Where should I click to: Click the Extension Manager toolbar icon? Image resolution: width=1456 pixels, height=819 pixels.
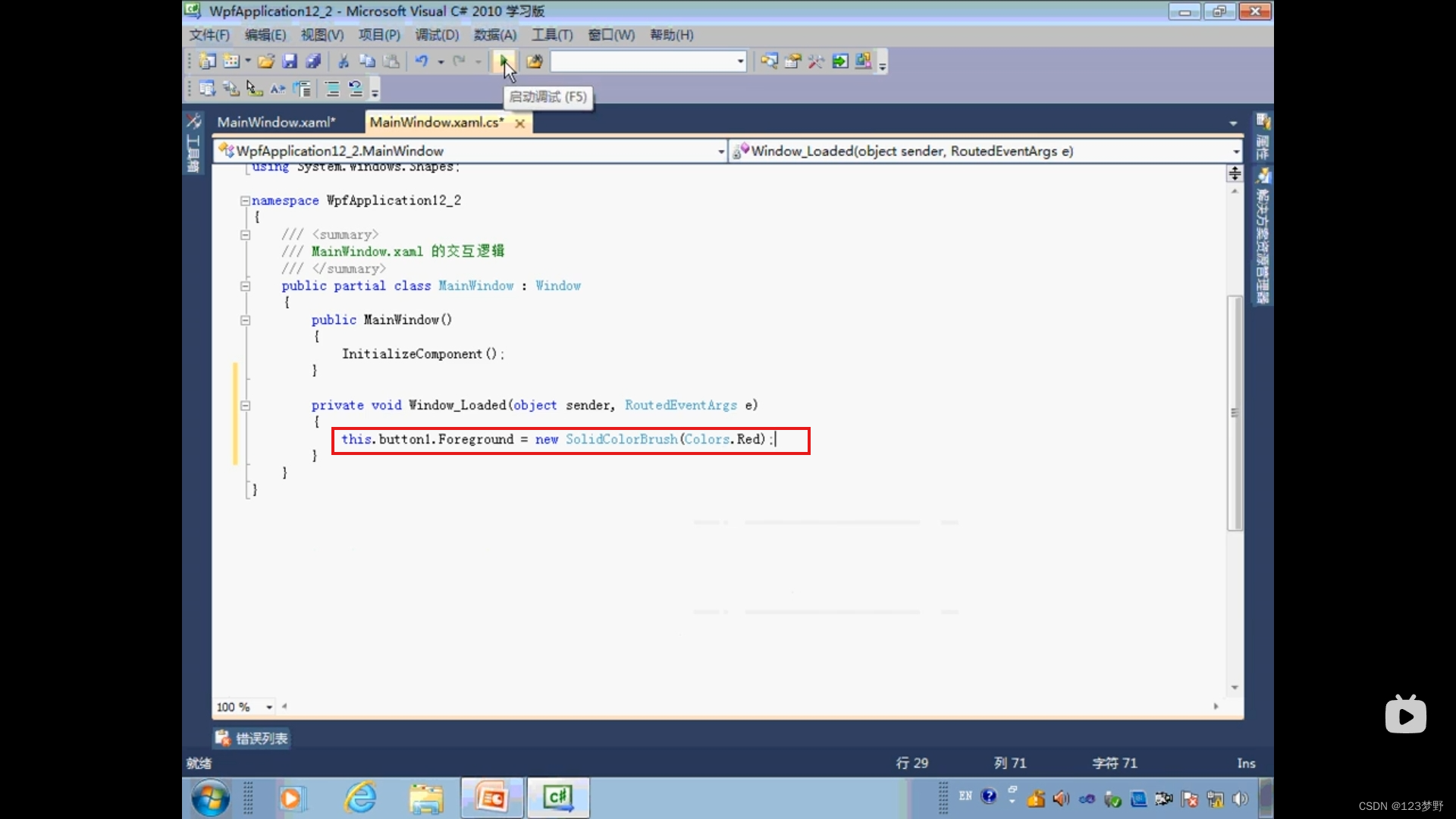coord(864,61)
